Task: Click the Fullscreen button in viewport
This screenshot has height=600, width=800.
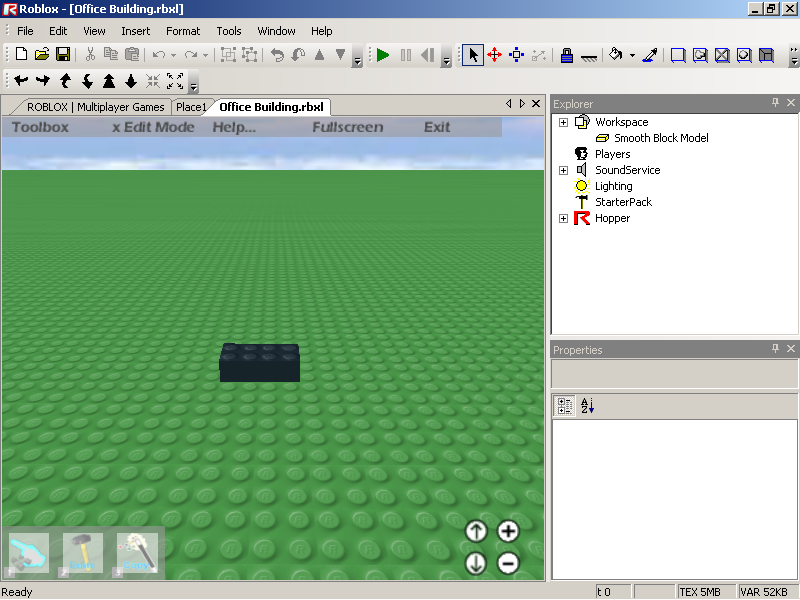Action: tap(347, 127)
